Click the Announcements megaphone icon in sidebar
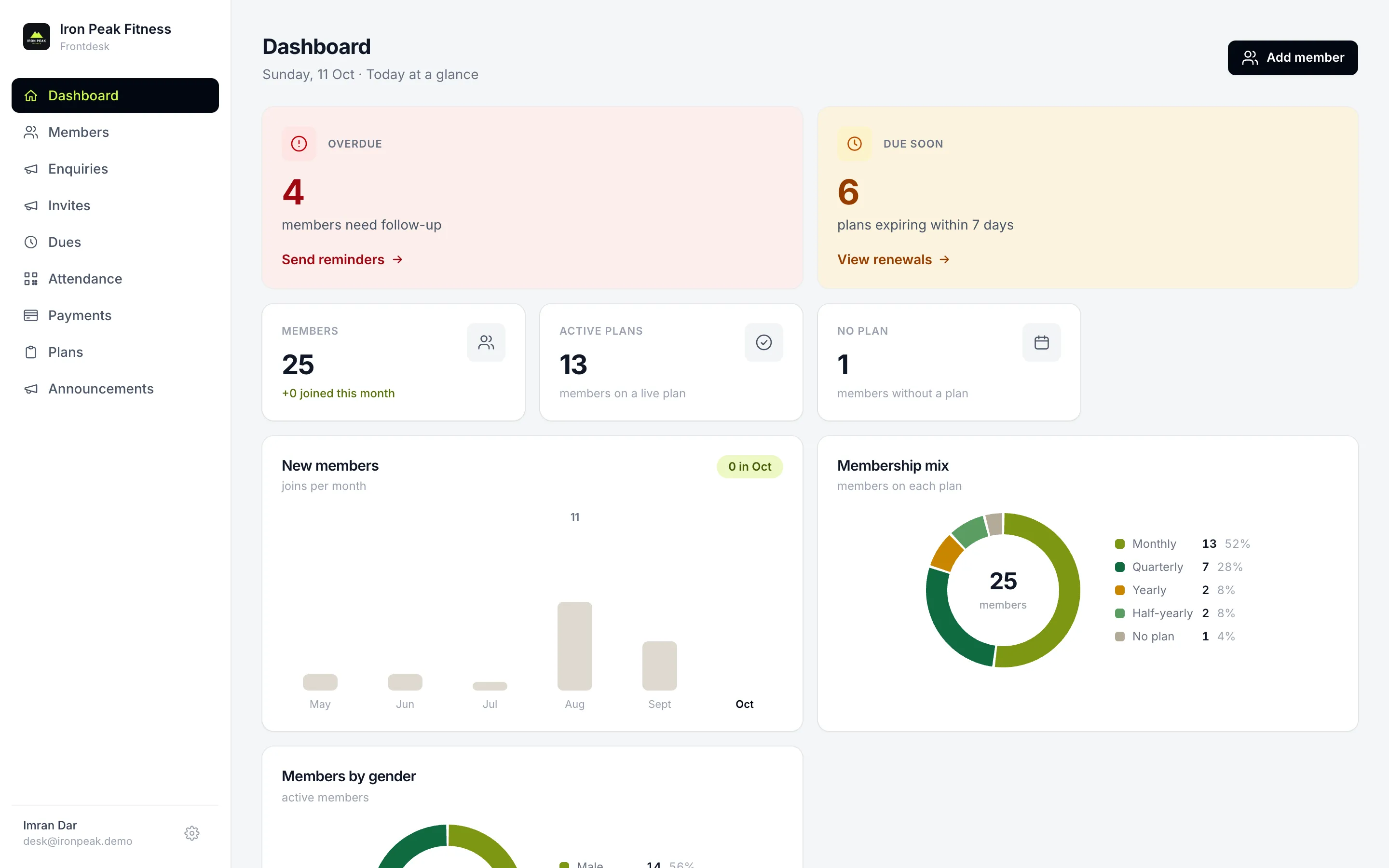This screenshot has width=1389, height=868. tap(31, 389)
